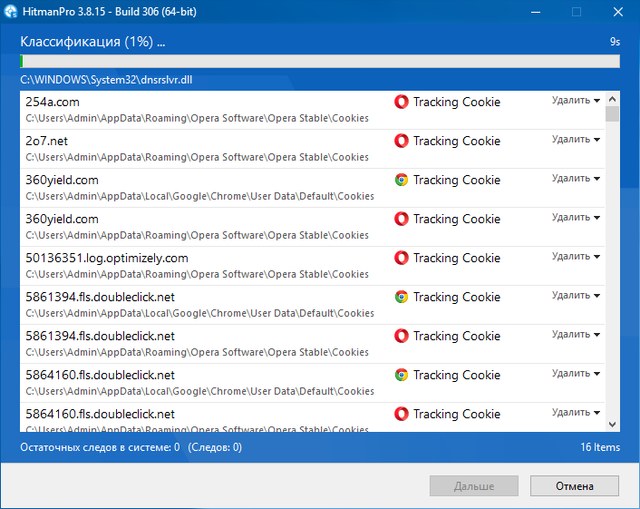Click the Chrome icon in the 360yield.com row
This screenshot has height=509, width=640.
[x=401, y=180]
